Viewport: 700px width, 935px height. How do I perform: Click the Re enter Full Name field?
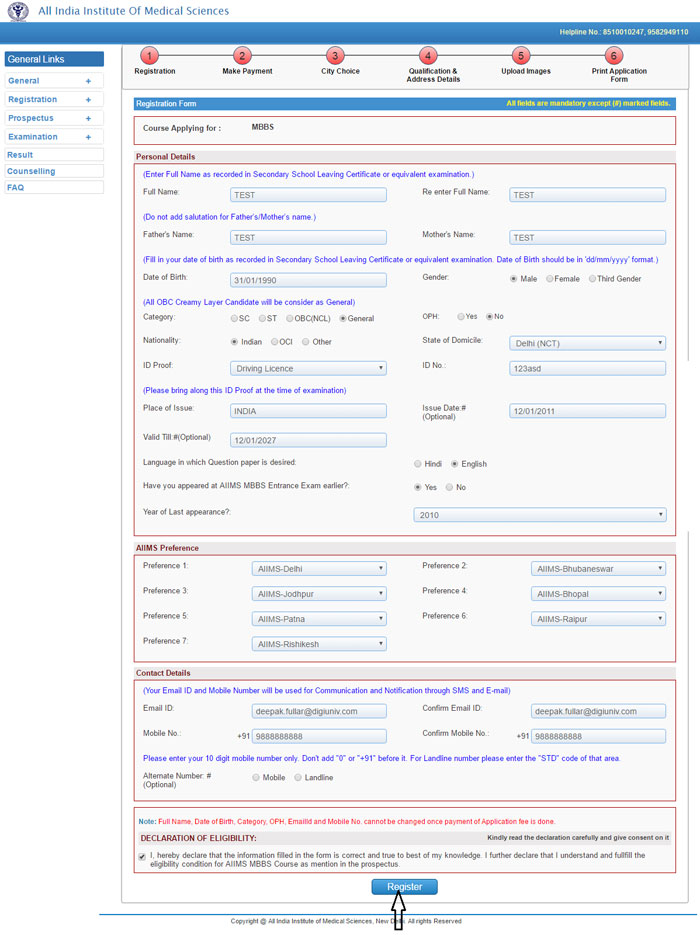[587, 195]
